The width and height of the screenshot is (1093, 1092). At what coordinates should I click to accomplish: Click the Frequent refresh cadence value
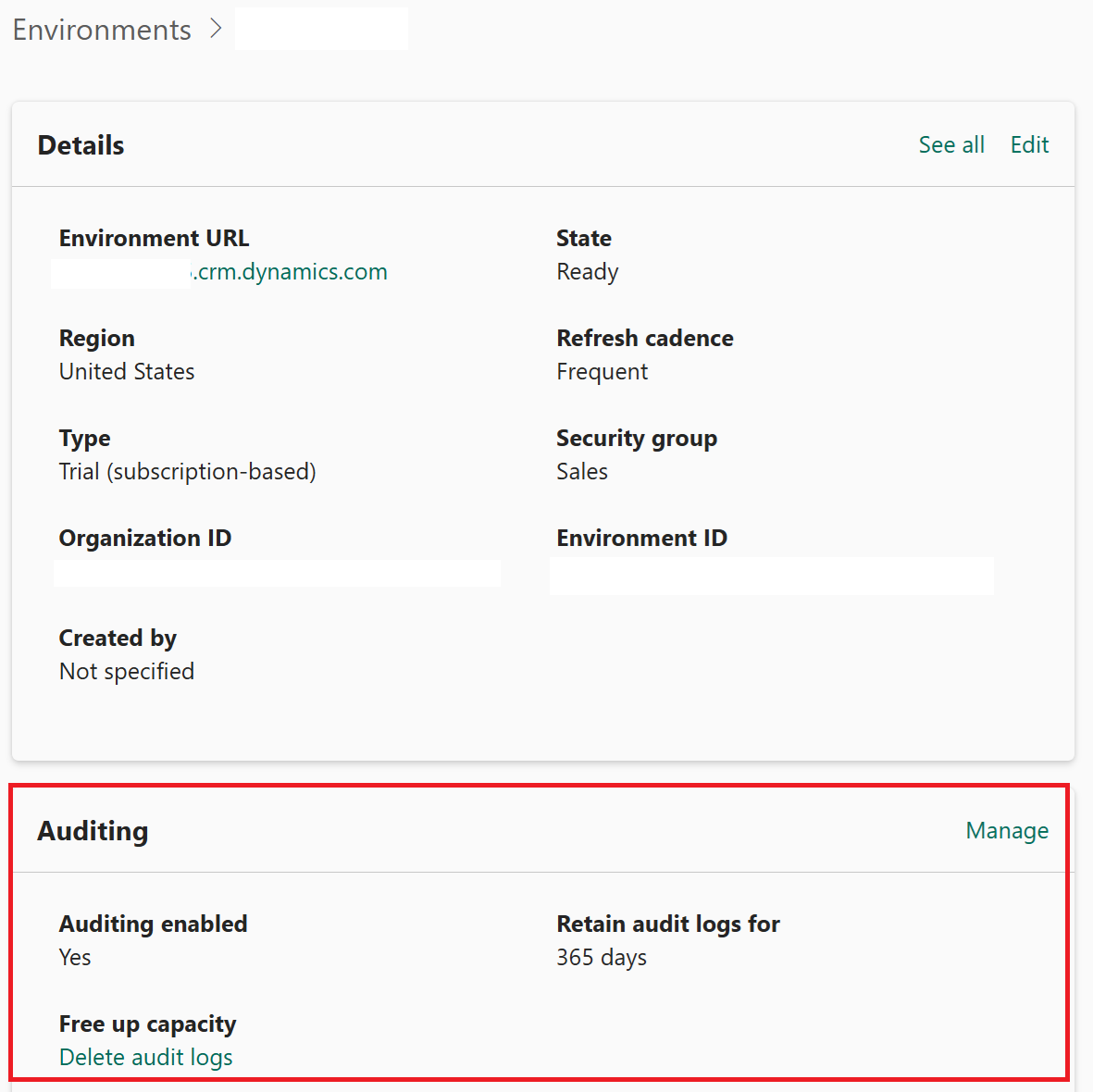pos(602,372)
